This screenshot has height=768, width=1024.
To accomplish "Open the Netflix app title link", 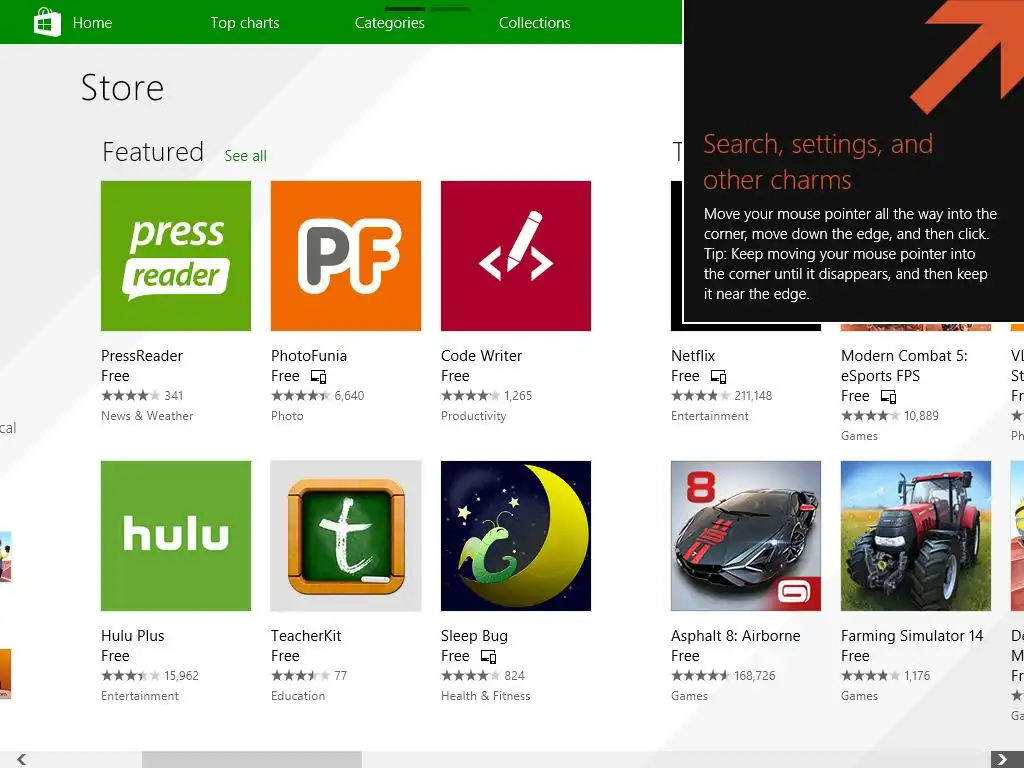I will coord(693,356).
